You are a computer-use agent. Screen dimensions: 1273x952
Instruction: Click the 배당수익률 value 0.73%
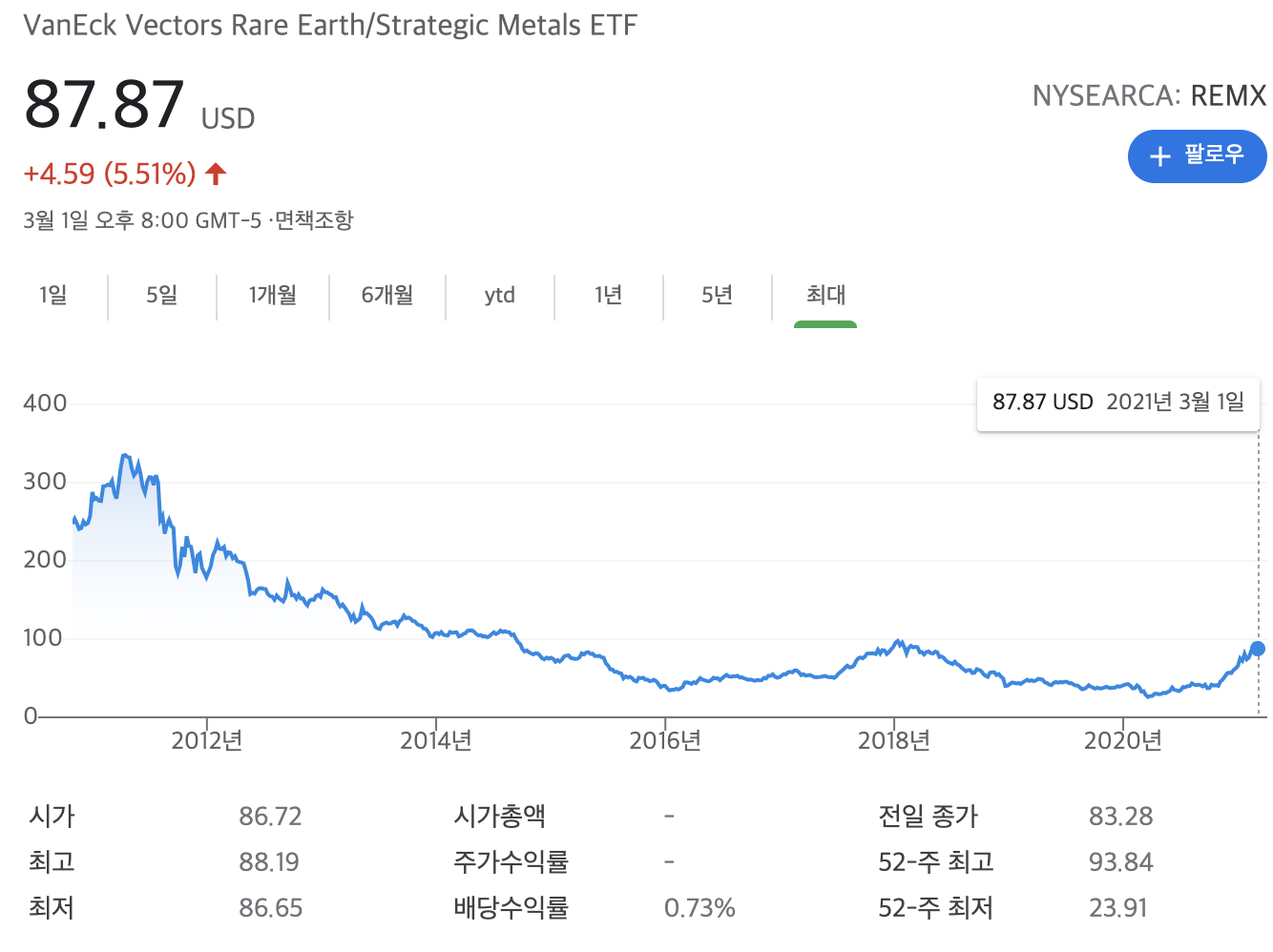point(699,908)
